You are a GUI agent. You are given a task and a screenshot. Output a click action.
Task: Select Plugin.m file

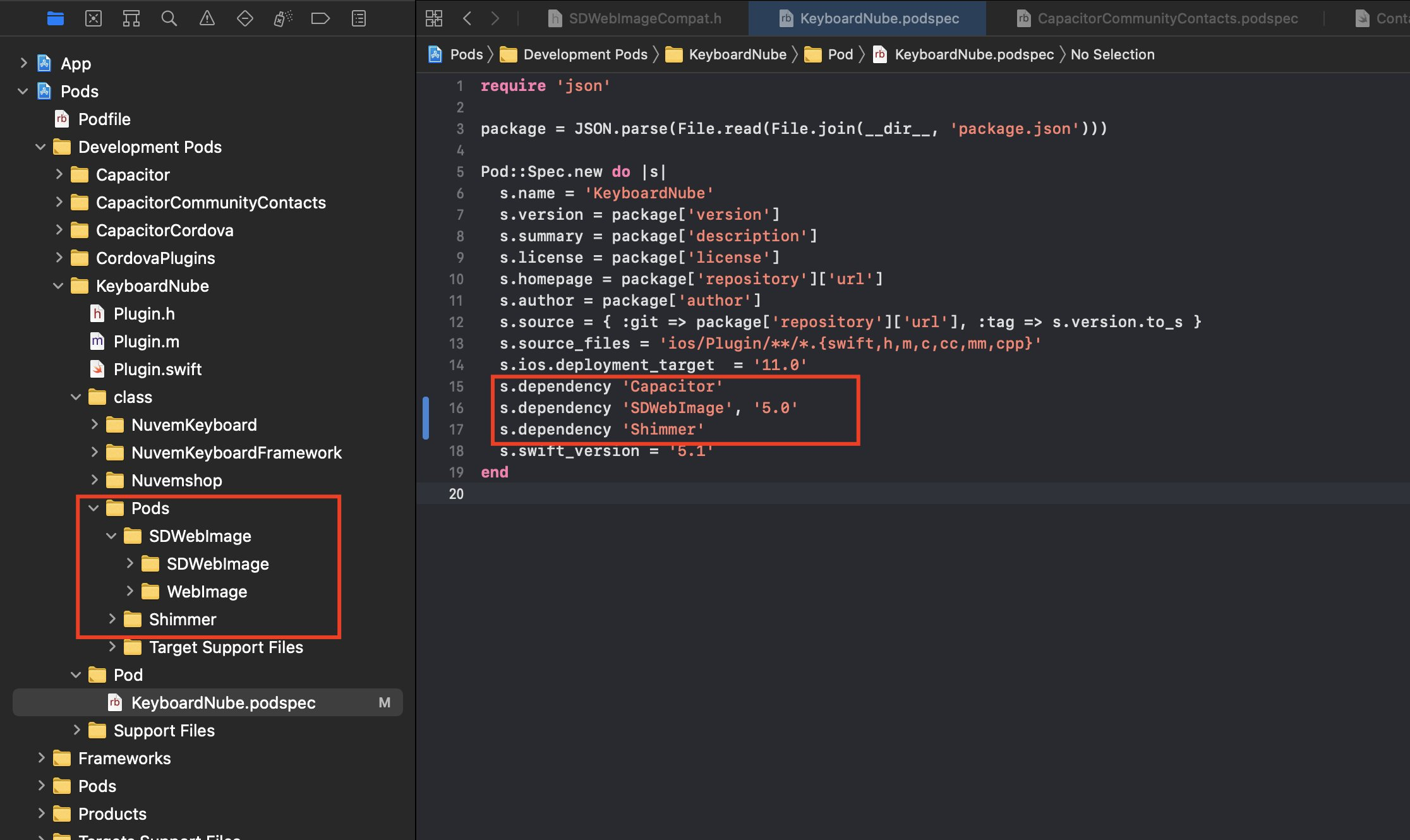point(208,341)
